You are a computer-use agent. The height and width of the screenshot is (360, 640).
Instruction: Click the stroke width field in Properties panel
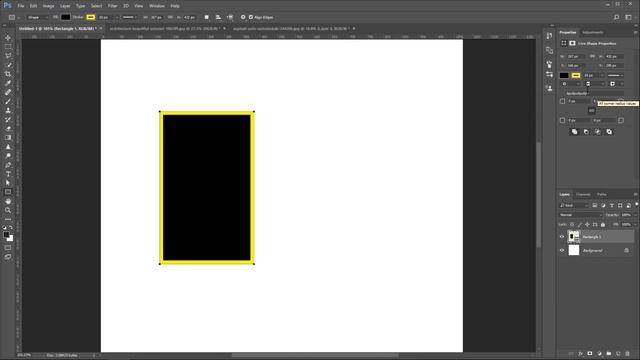pyautogui.click(x=591, y=76)
